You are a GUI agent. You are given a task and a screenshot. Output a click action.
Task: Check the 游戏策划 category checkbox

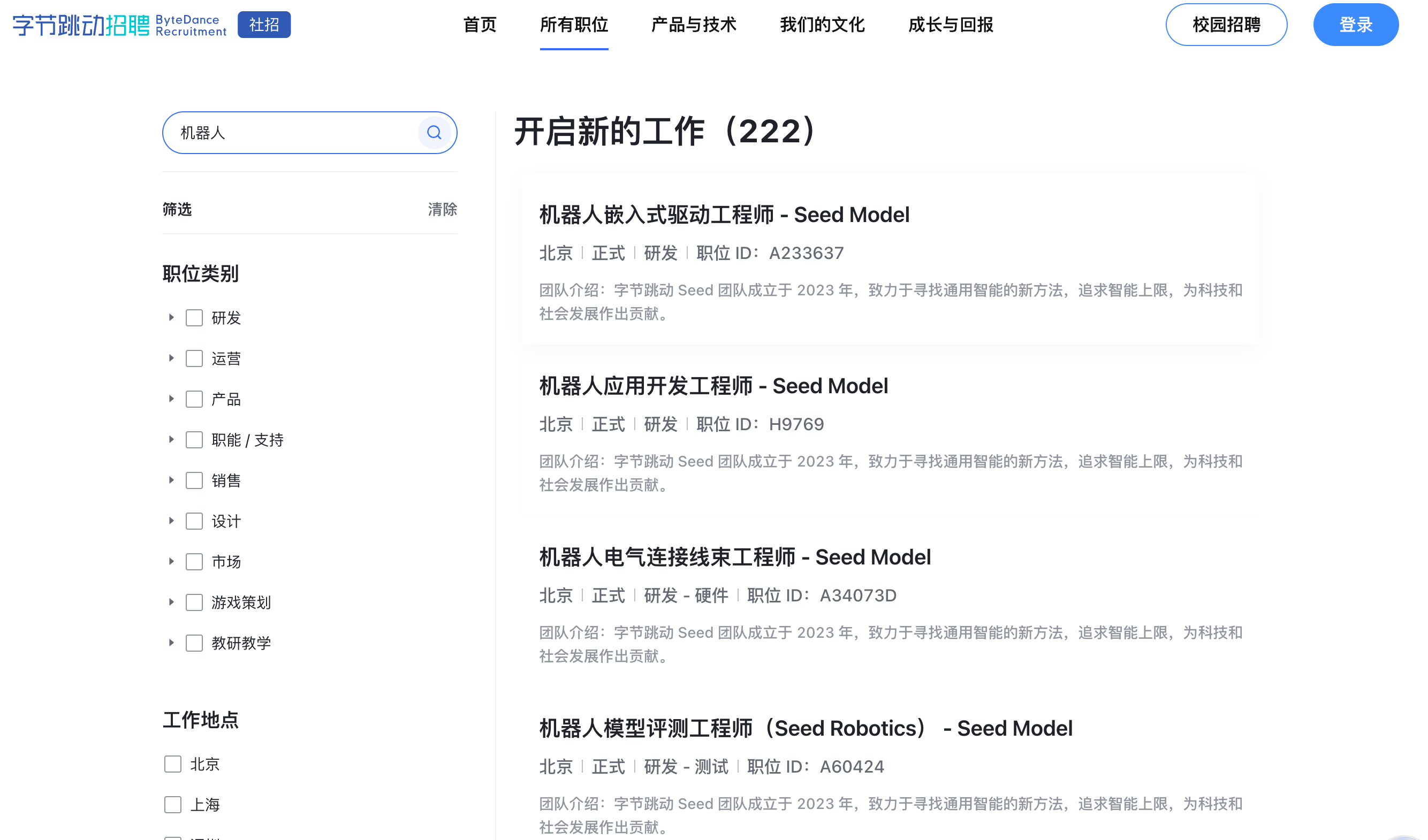pos(194,602)
